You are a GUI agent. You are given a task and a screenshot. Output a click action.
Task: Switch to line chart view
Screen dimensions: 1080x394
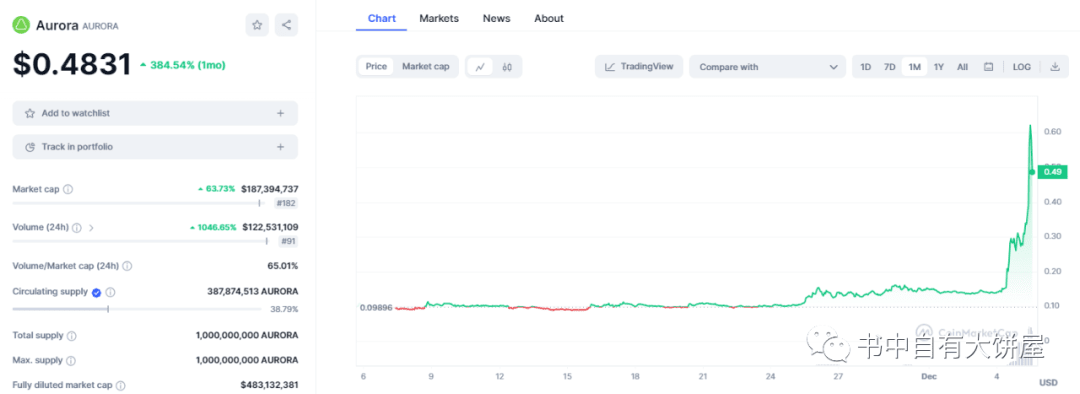pyautogui.click(x=480, y=67)
